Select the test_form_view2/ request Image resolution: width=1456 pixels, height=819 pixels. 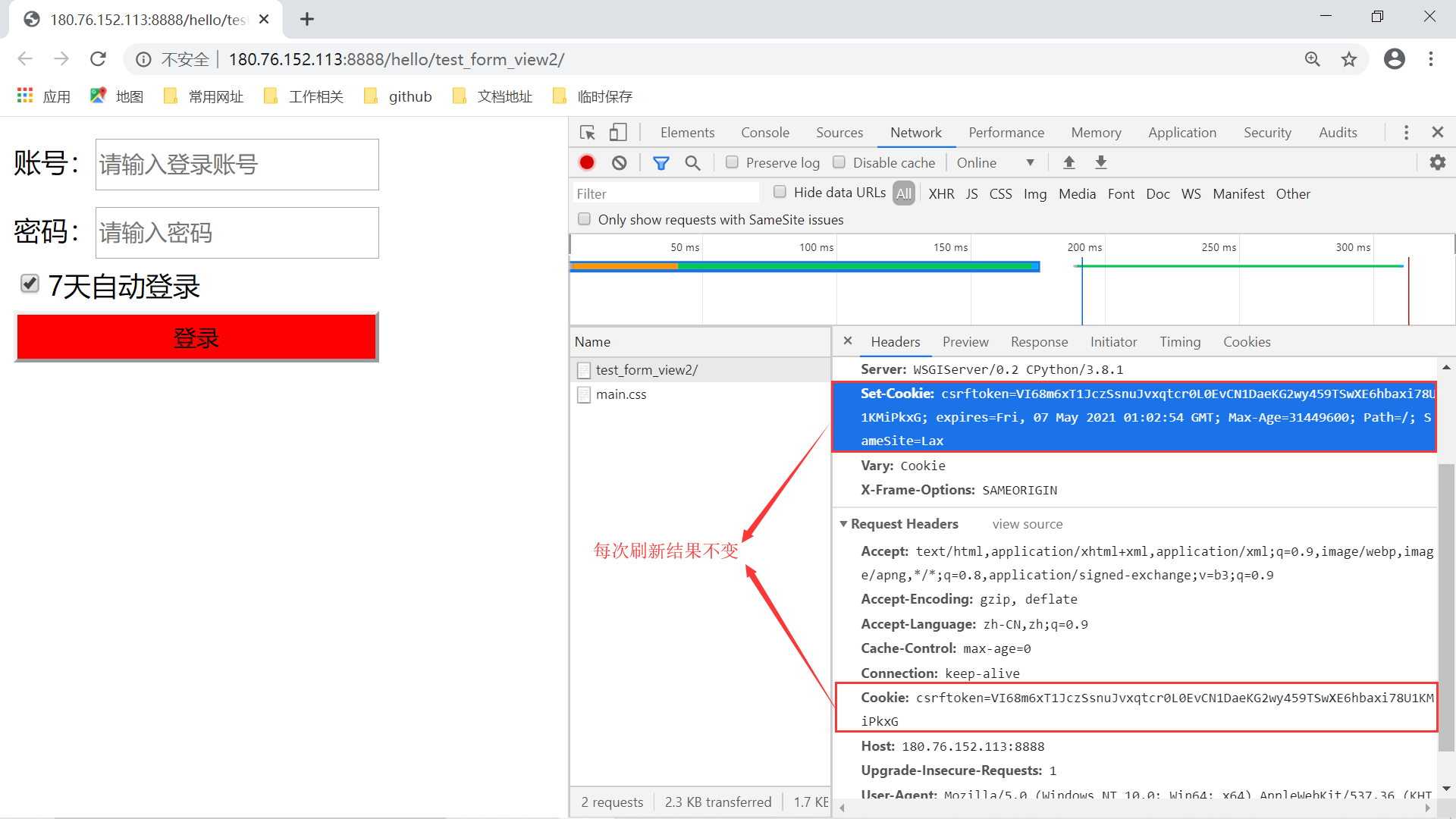coord(700,369)
